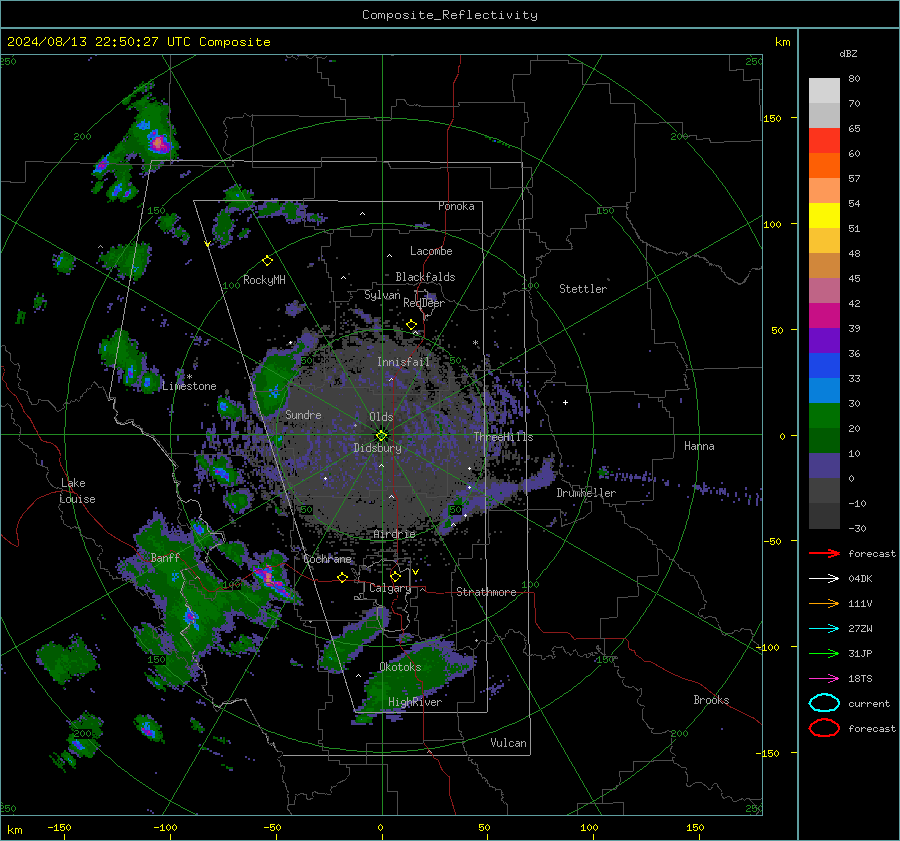Click the ThreeHills label on map
Viewport: 900px width, 841px height.
503,437
